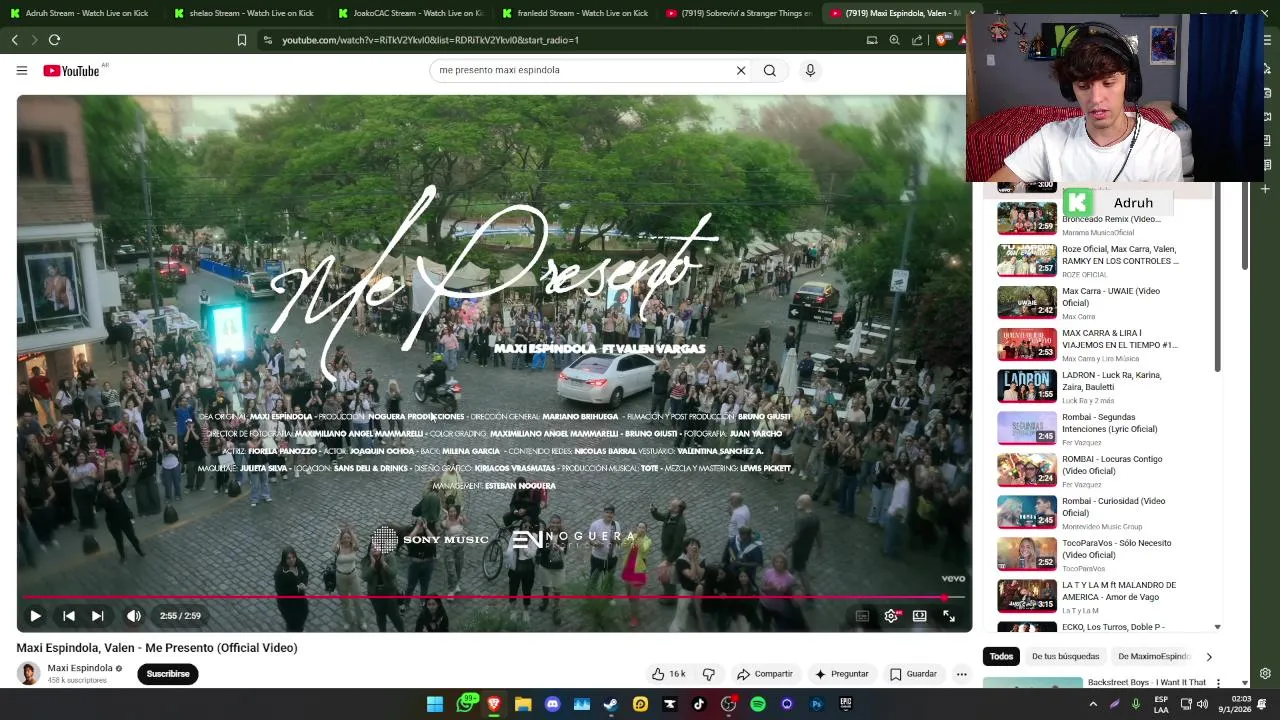The width and height of the screenshot is (1280, 720).
Task: Toggle subtitles in the player
Action: tap(862, 616)
